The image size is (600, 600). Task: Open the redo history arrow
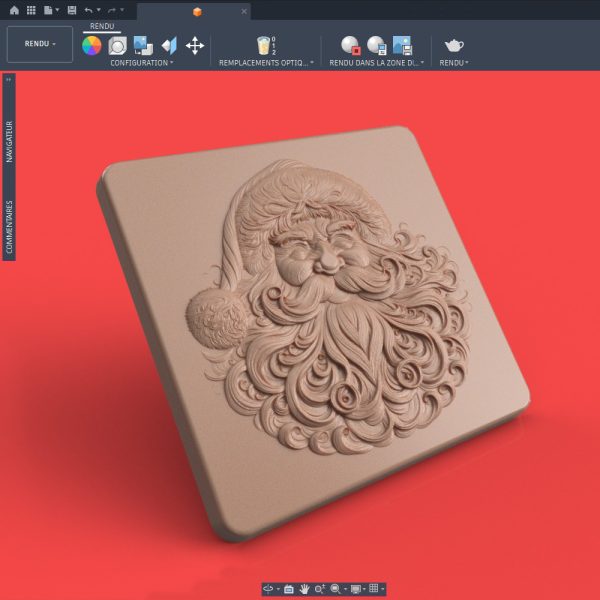coord(122,10)
